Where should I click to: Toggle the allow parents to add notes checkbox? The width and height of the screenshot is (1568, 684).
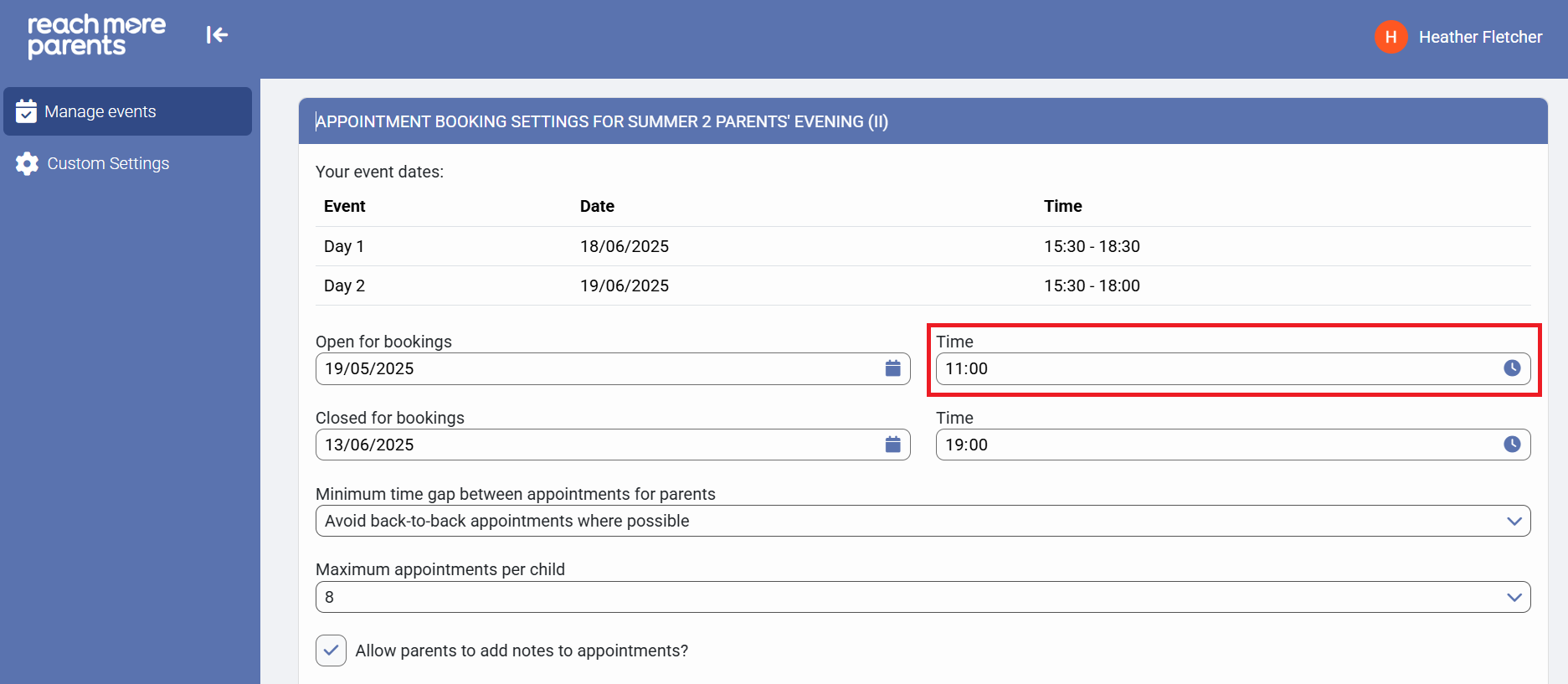pos(331,651)
